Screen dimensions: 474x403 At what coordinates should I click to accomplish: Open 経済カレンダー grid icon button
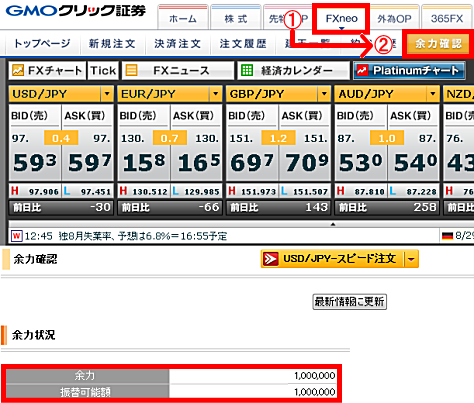293,70
